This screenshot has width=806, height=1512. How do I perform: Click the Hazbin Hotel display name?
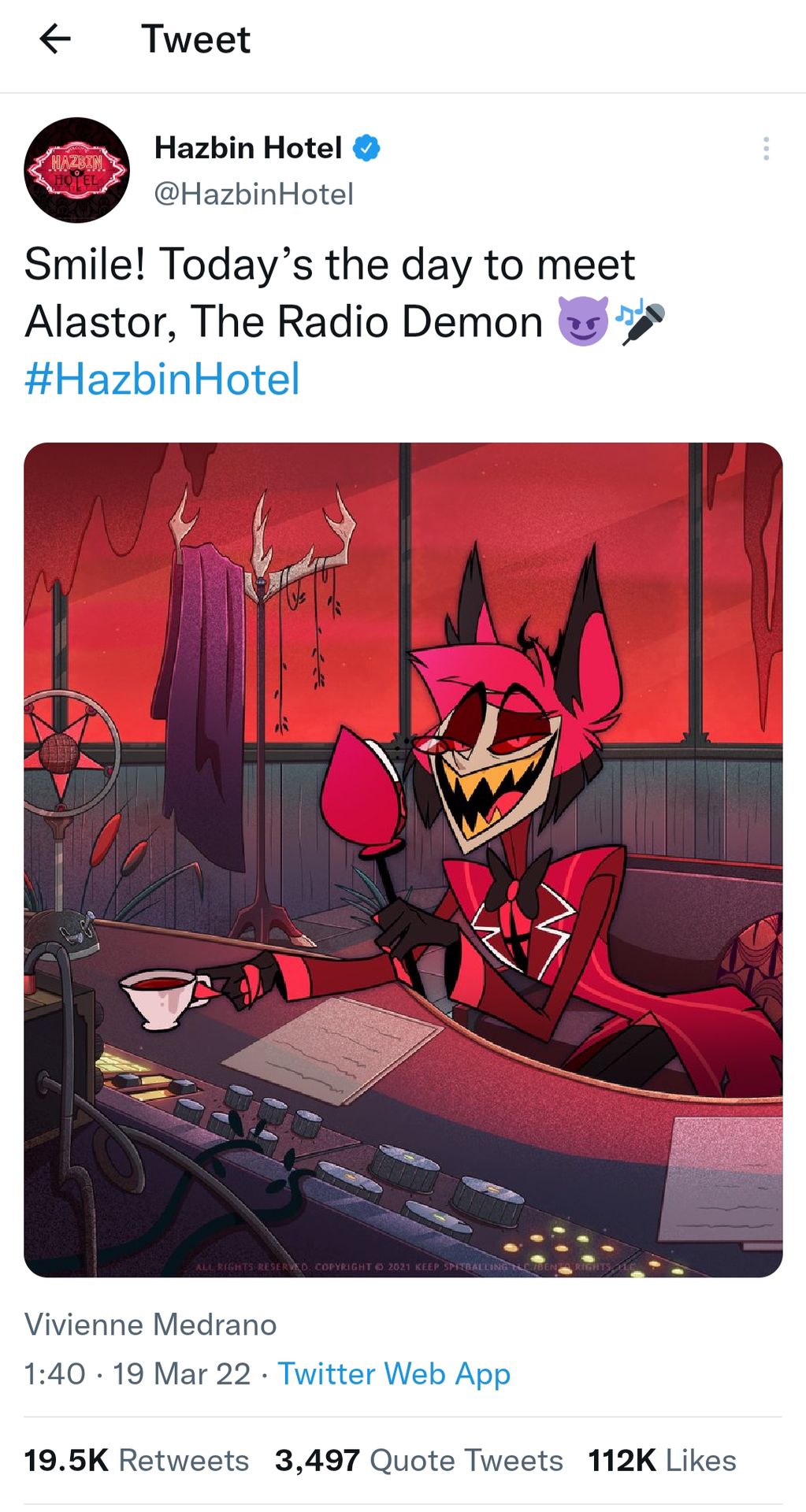point(248,148)
